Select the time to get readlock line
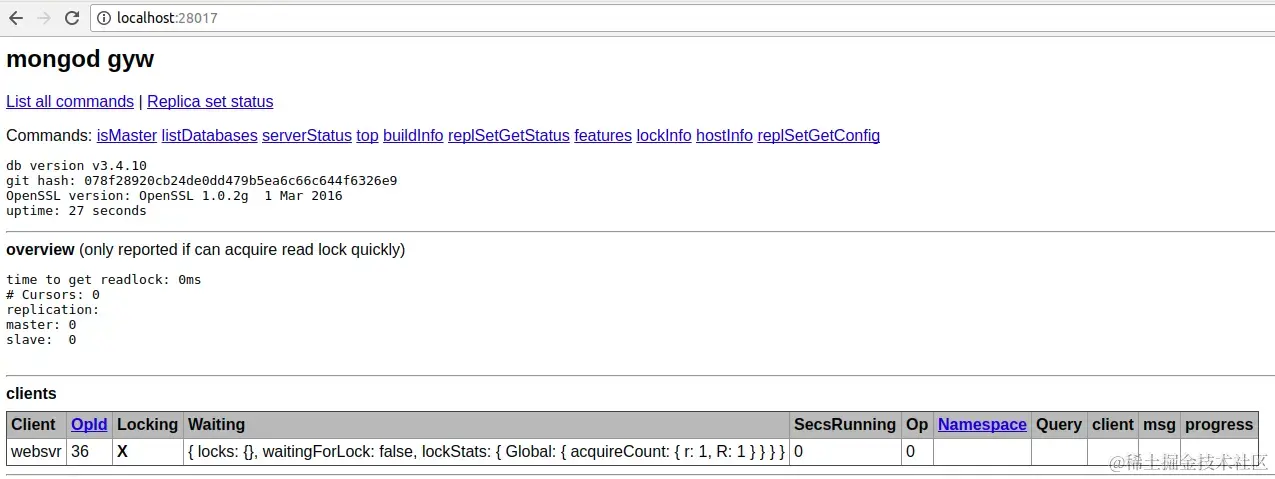This screenshot has width=1275, height=479. [104, 280]
